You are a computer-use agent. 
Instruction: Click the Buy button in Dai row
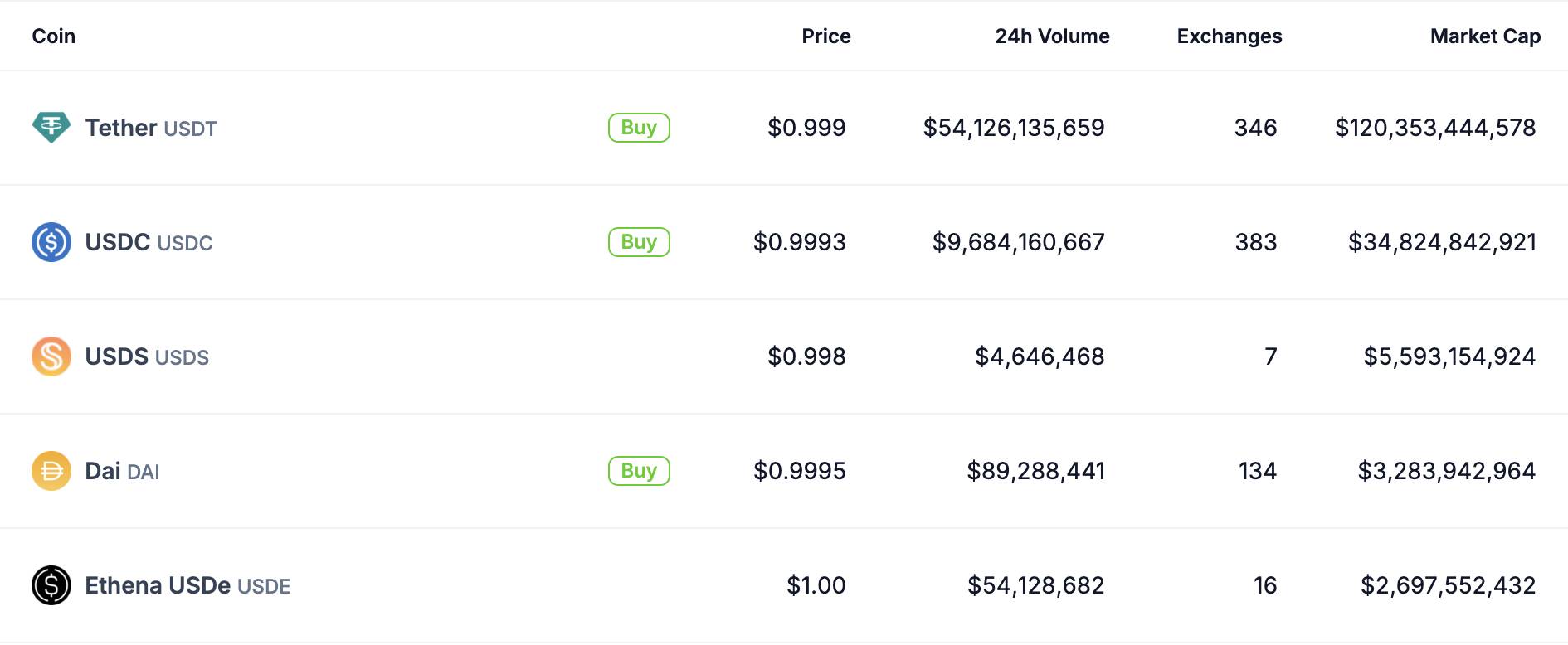pyautogui.click(x=639, y=471)
